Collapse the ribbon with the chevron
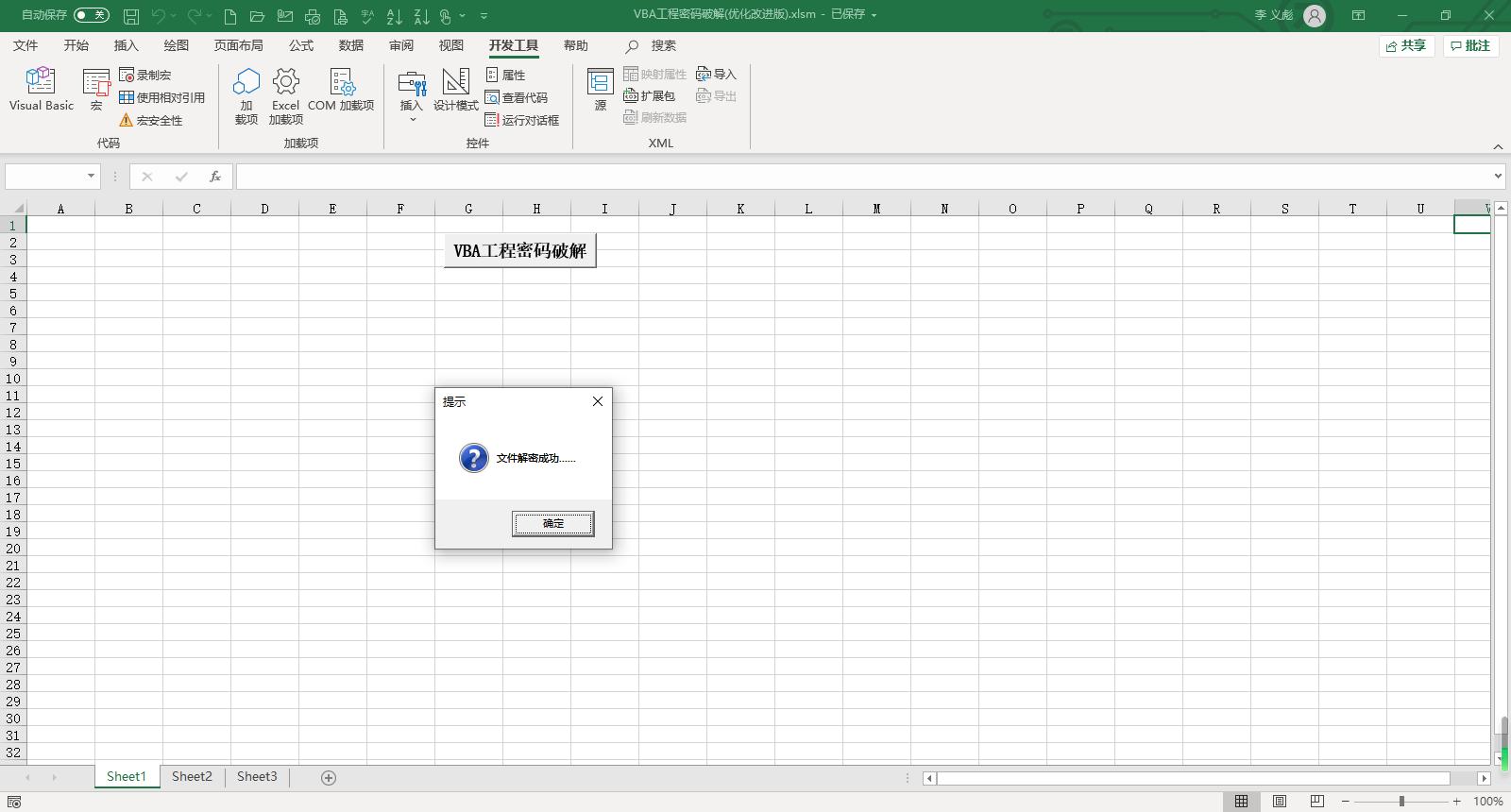Viewport: 1511px width, 812px height. [x=1498, y=146]
